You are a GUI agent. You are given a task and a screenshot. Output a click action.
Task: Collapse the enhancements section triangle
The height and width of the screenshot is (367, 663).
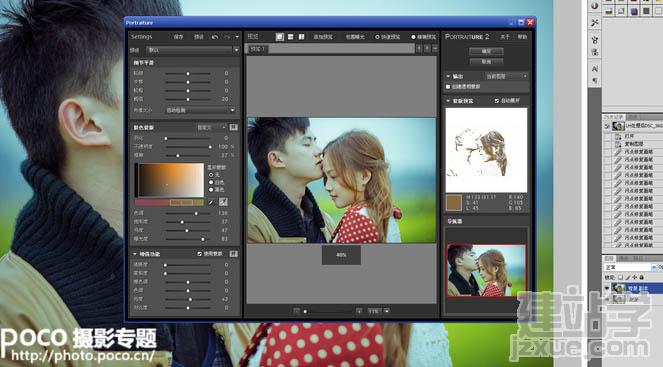135,254
